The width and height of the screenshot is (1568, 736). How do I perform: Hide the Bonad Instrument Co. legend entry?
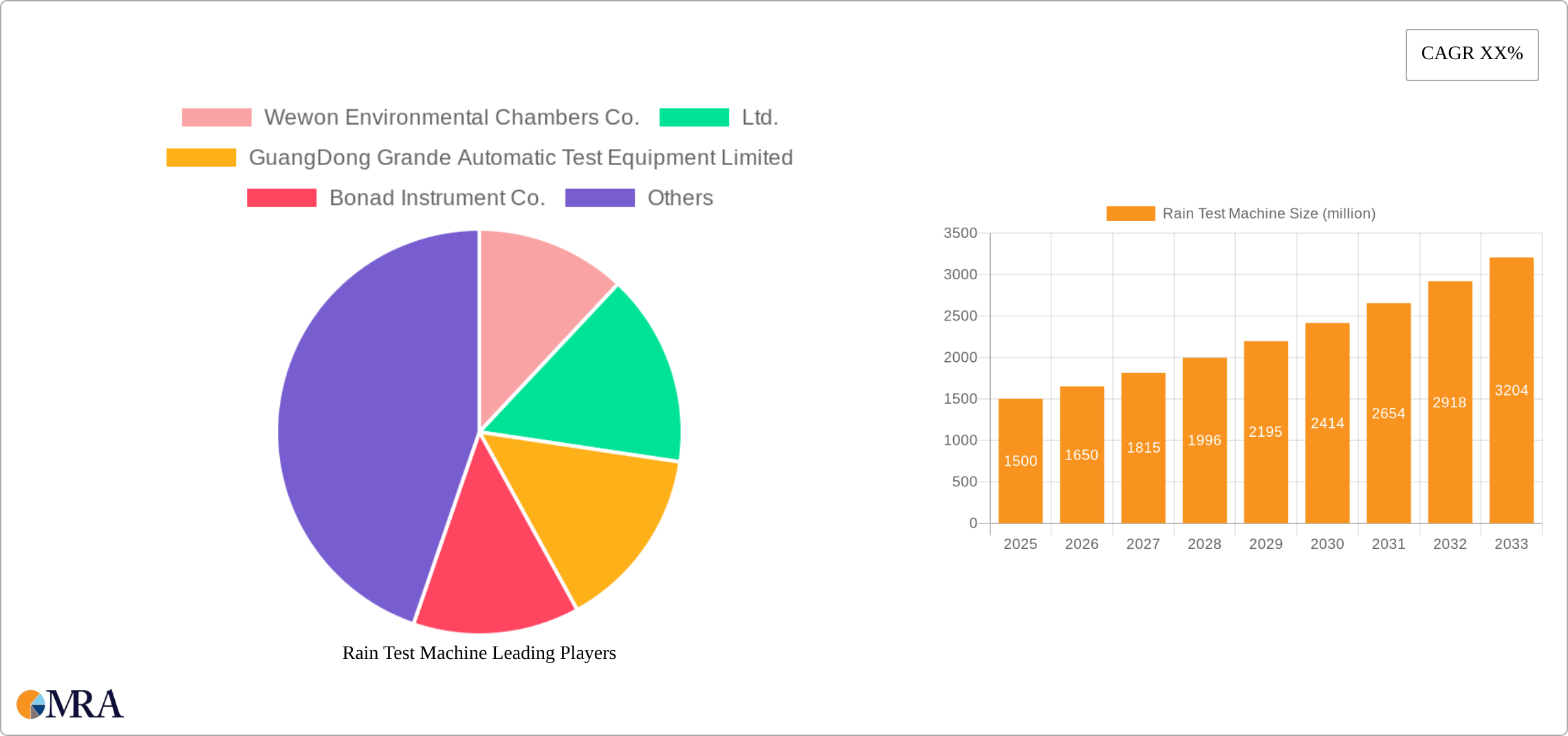point(437,198)
